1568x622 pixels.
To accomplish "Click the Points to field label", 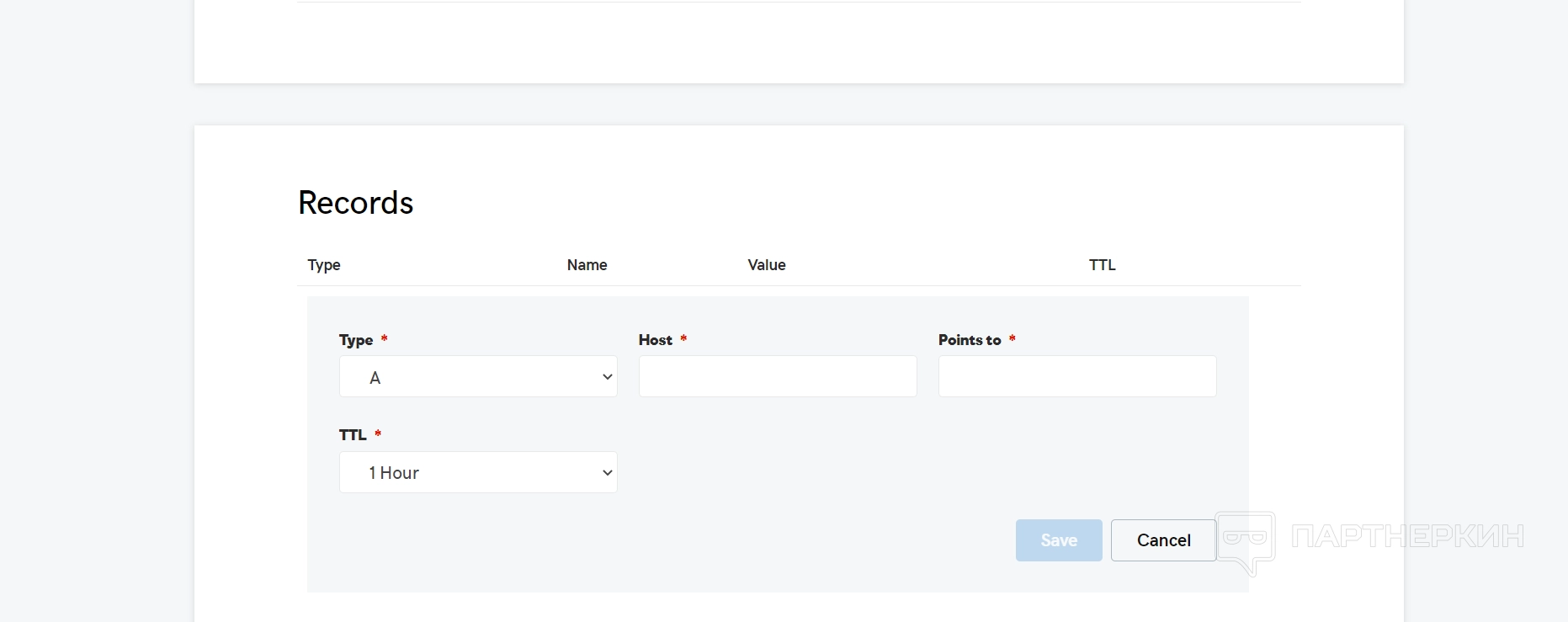I will pos(970,340).
